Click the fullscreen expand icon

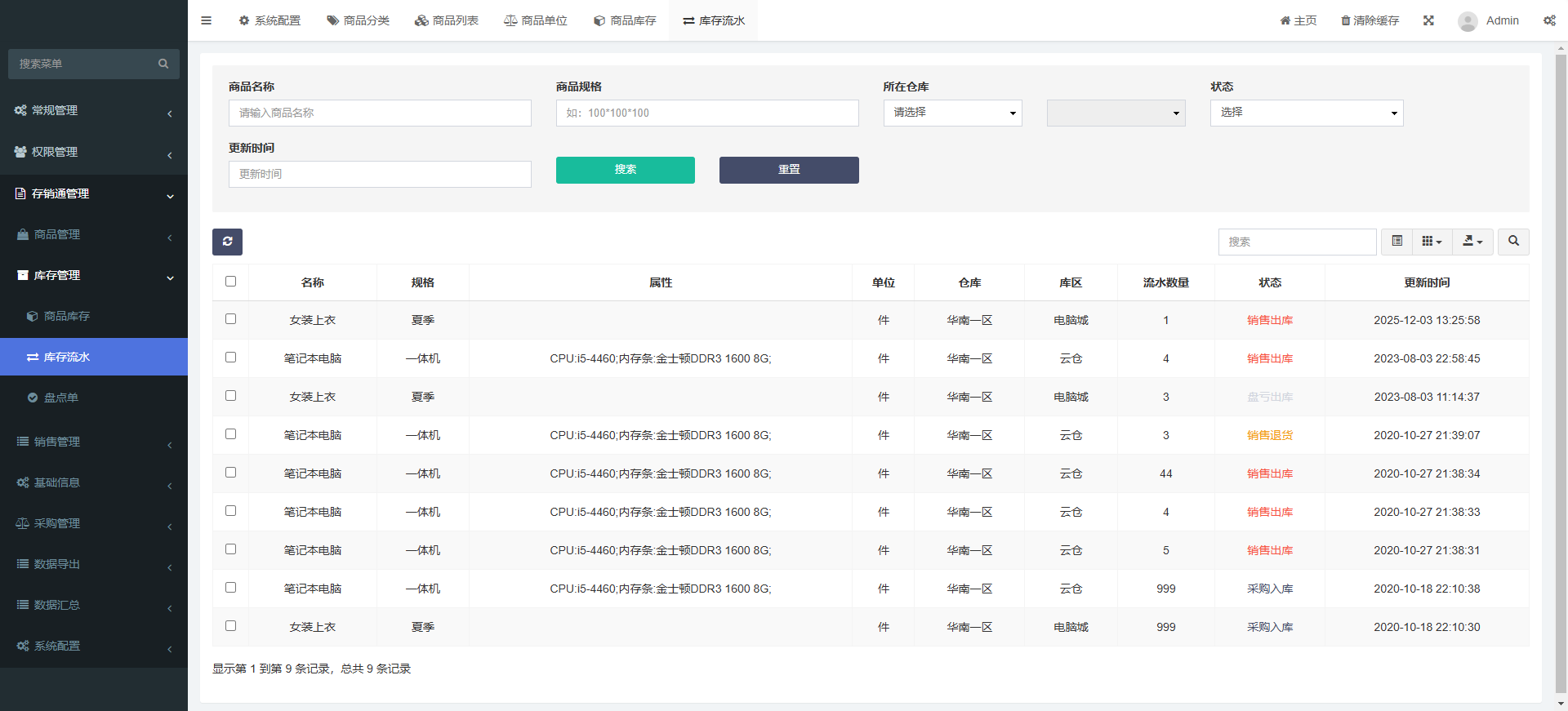1428,20
